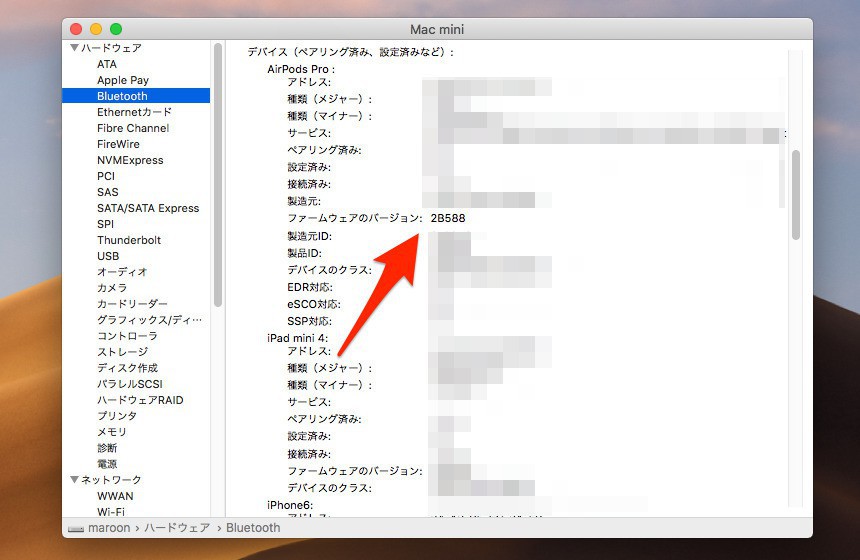Select PCI in the sidebar
The image size is (860, 560).
[106, 176]
